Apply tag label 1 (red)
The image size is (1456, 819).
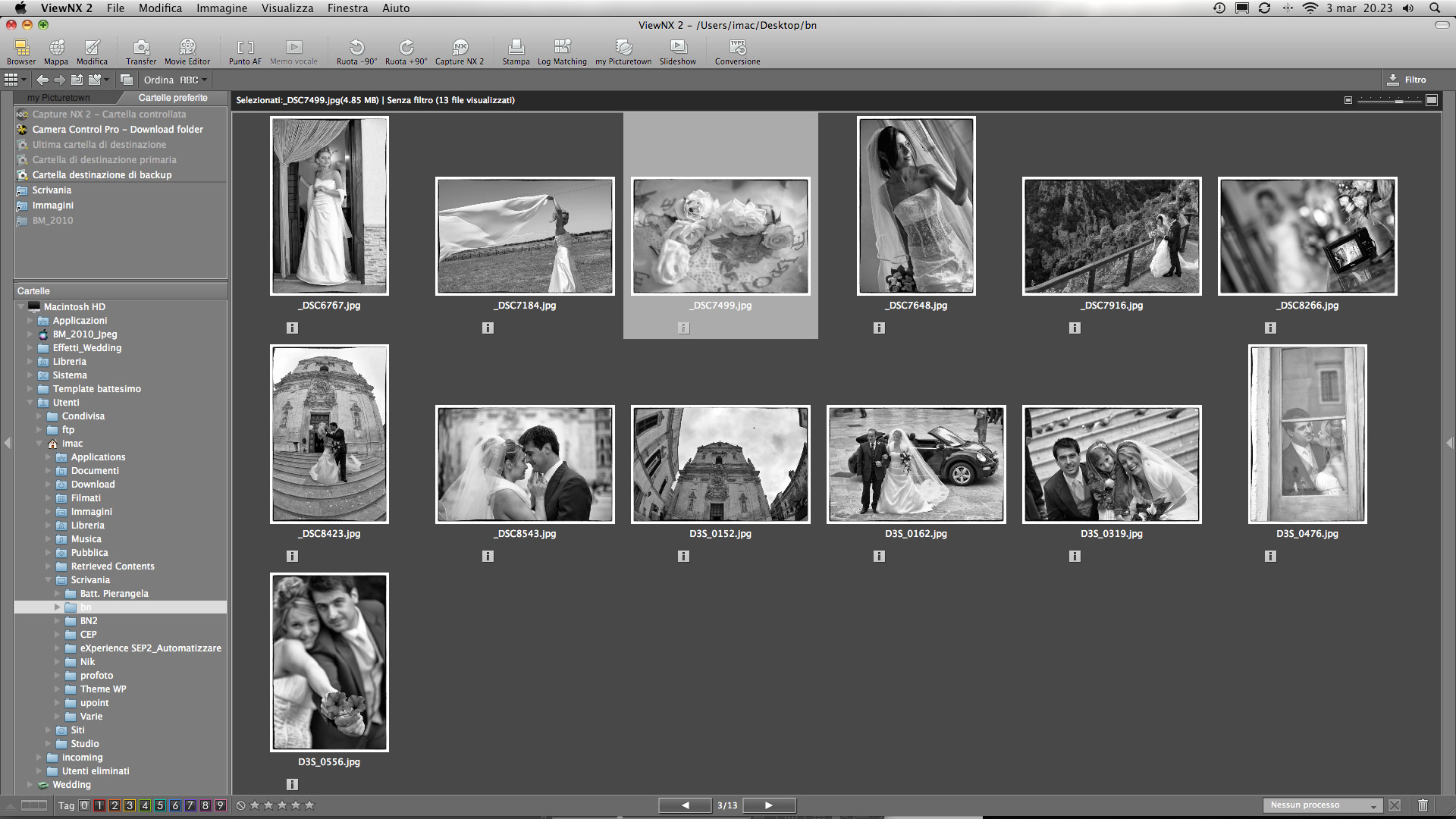pos(99,805)
